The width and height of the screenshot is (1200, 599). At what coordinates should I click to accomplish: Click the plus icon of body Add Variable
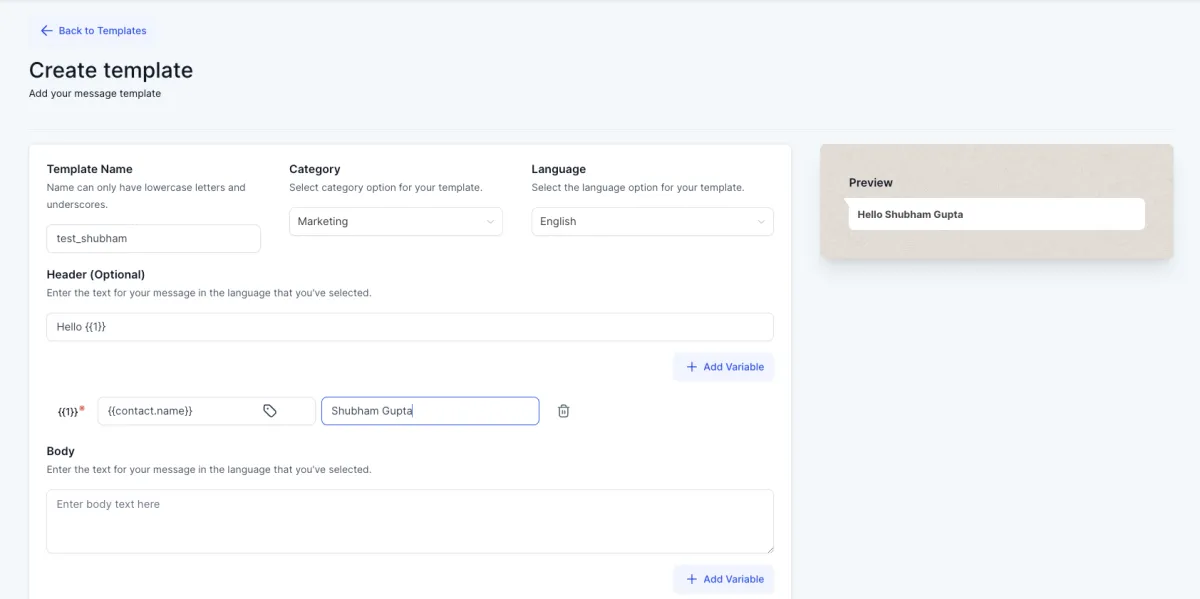point(692,579)
